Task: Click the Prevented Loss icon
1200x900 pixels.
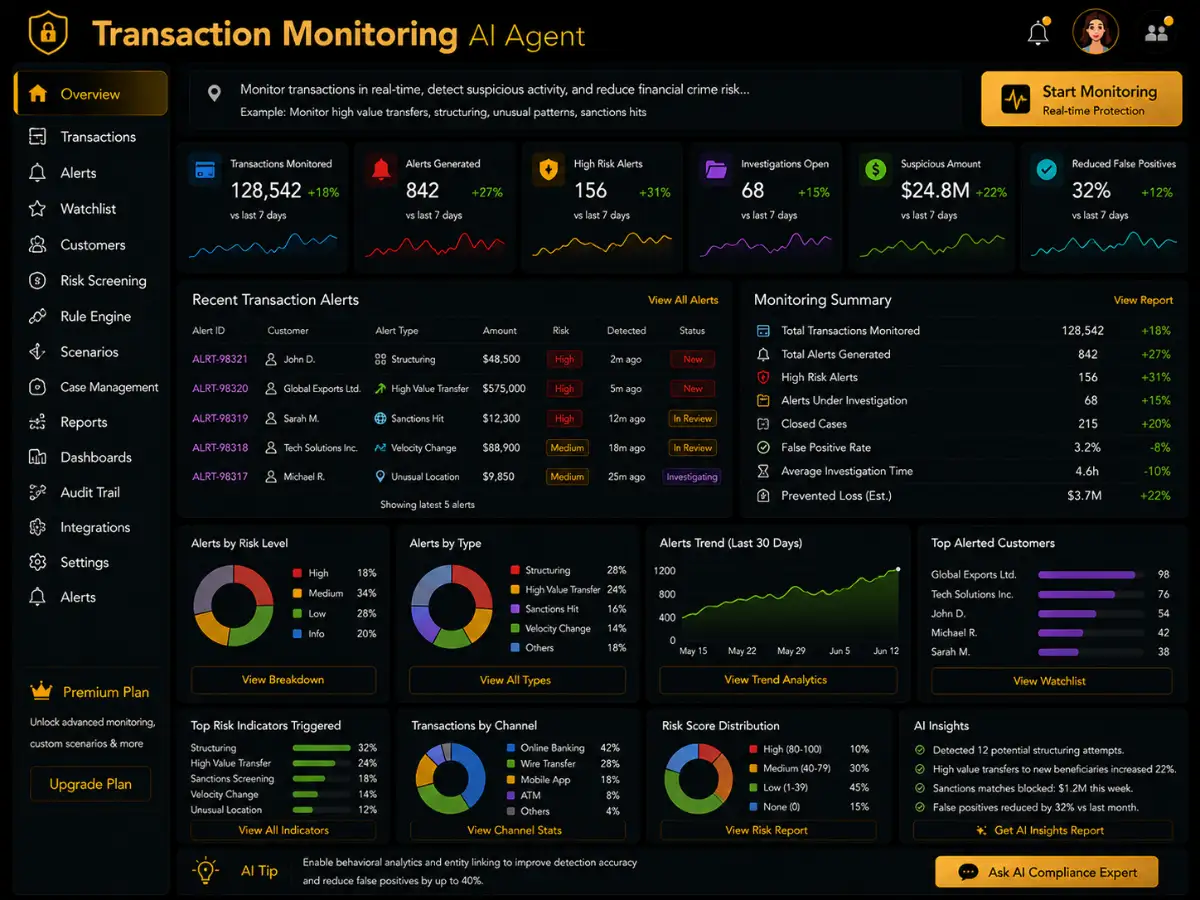Action: 763,495
